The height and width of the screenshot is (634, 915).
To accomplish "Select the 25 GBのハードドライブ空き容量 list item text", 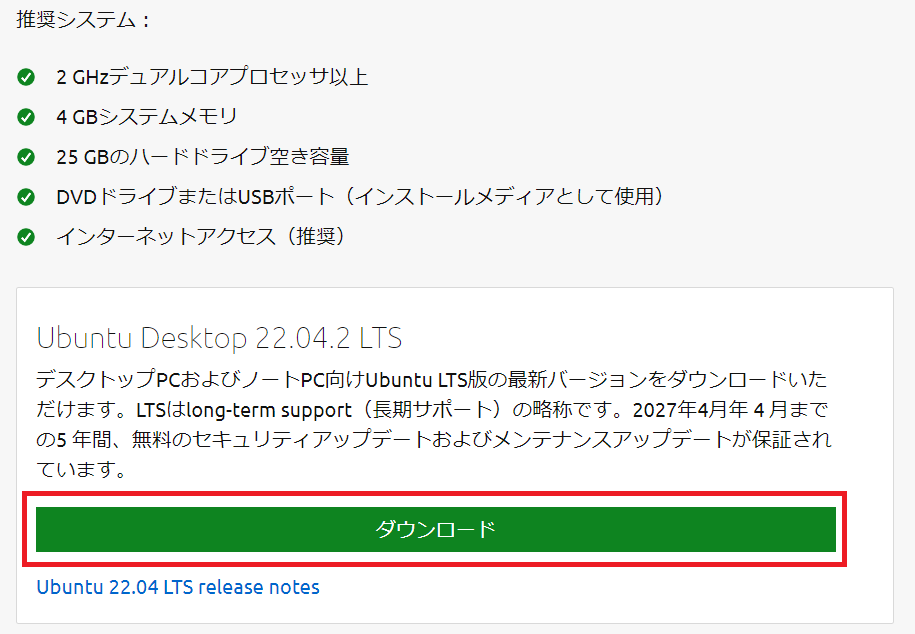I will click(x=202, y=157).
